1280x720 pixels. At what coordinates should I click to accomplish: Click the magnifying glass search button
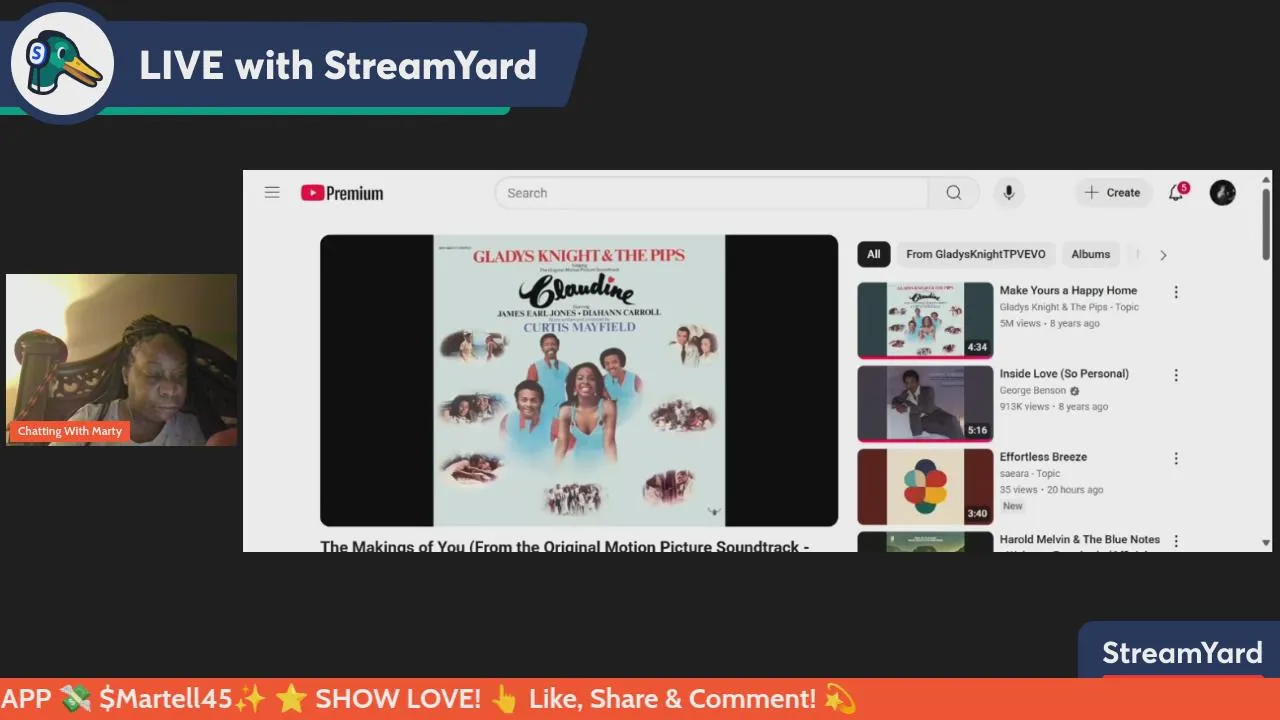(954, 193)
